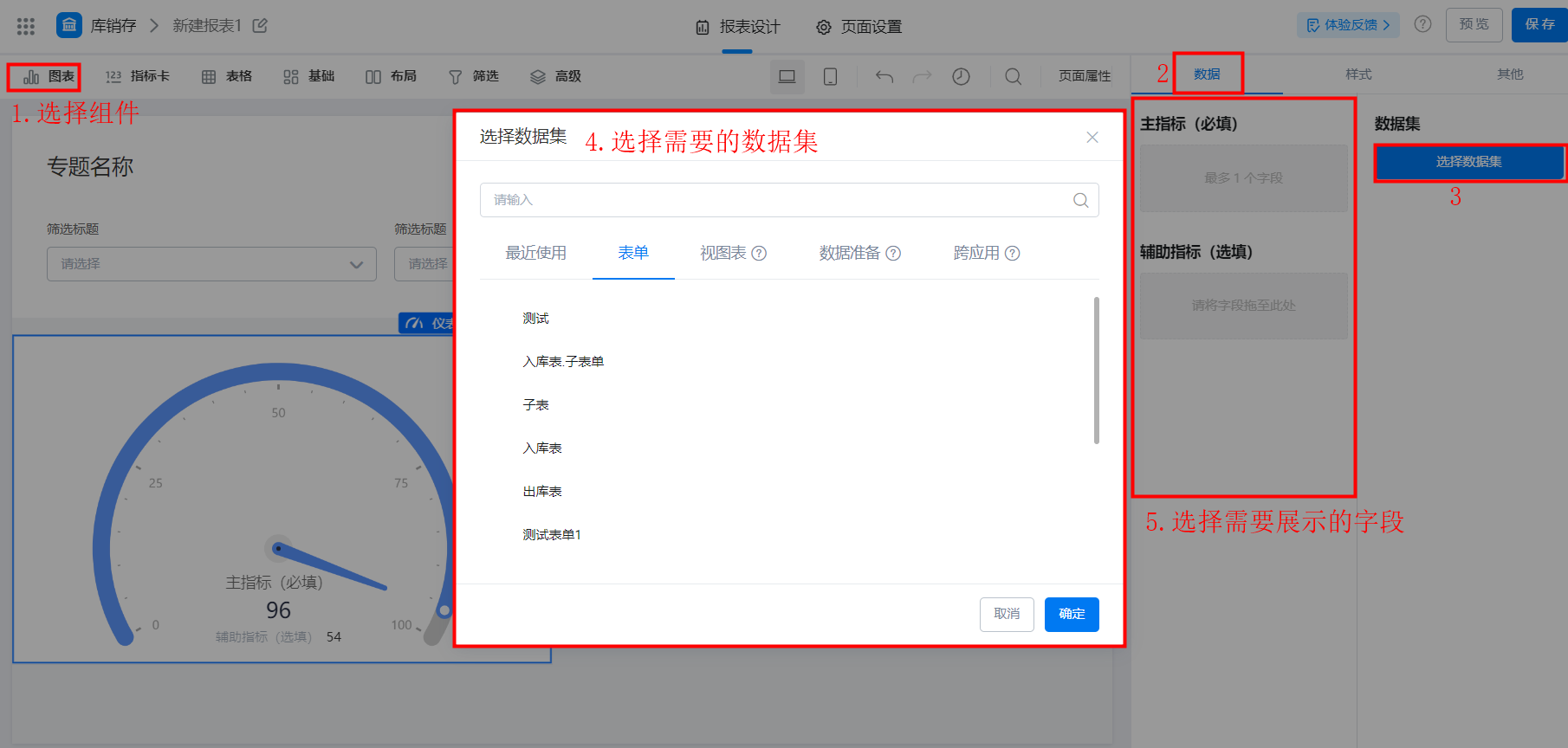This screenshot has width=1568, height=748.
Task: Expand the first 请选择 filter dropdown
Action: pos(211,264)
